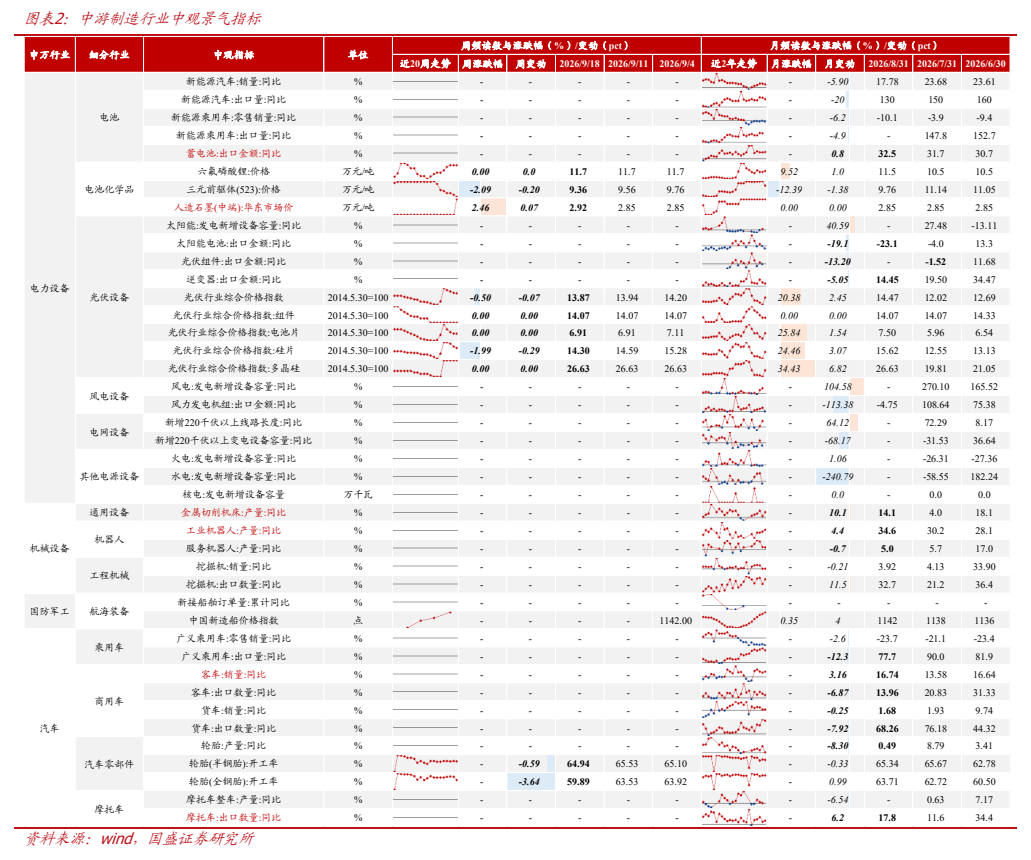
Task: Select the highlighted "-3.64" weekly change value
Action: click(529, 782)
